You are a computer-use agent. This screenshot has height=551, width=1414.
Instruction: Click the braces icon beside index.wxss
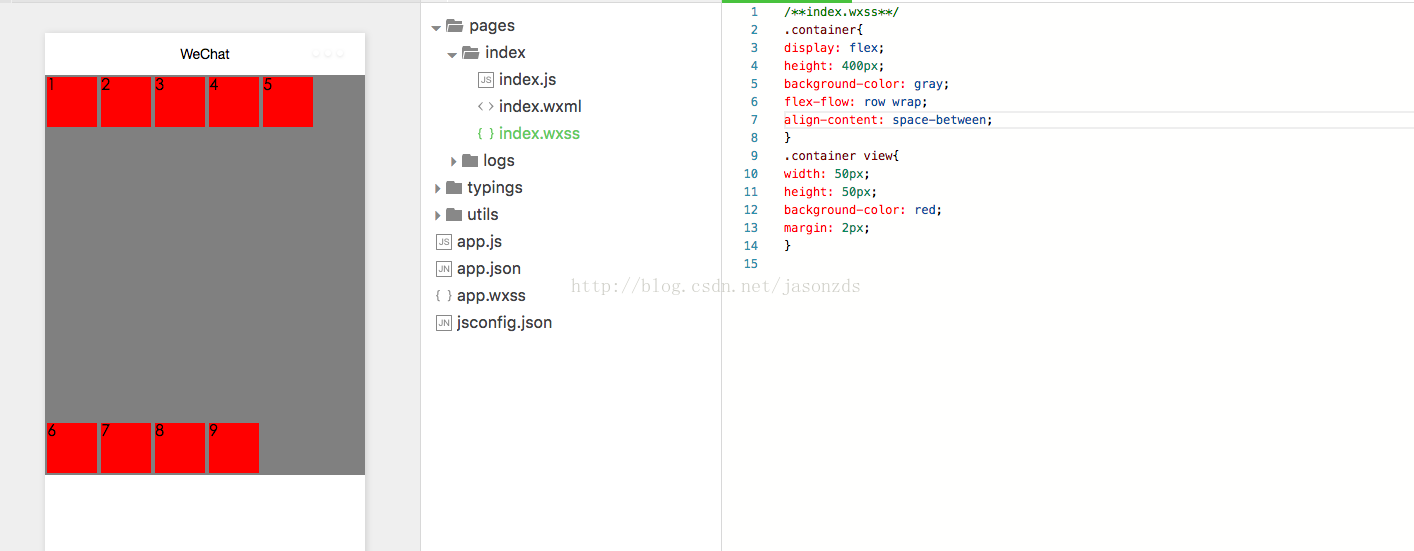point(485,134)
